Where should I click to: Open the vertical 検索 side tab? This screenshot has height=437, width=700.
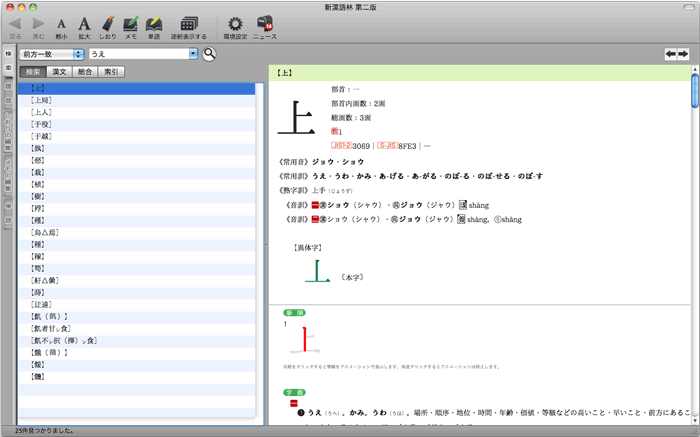[x=8, y=61]
